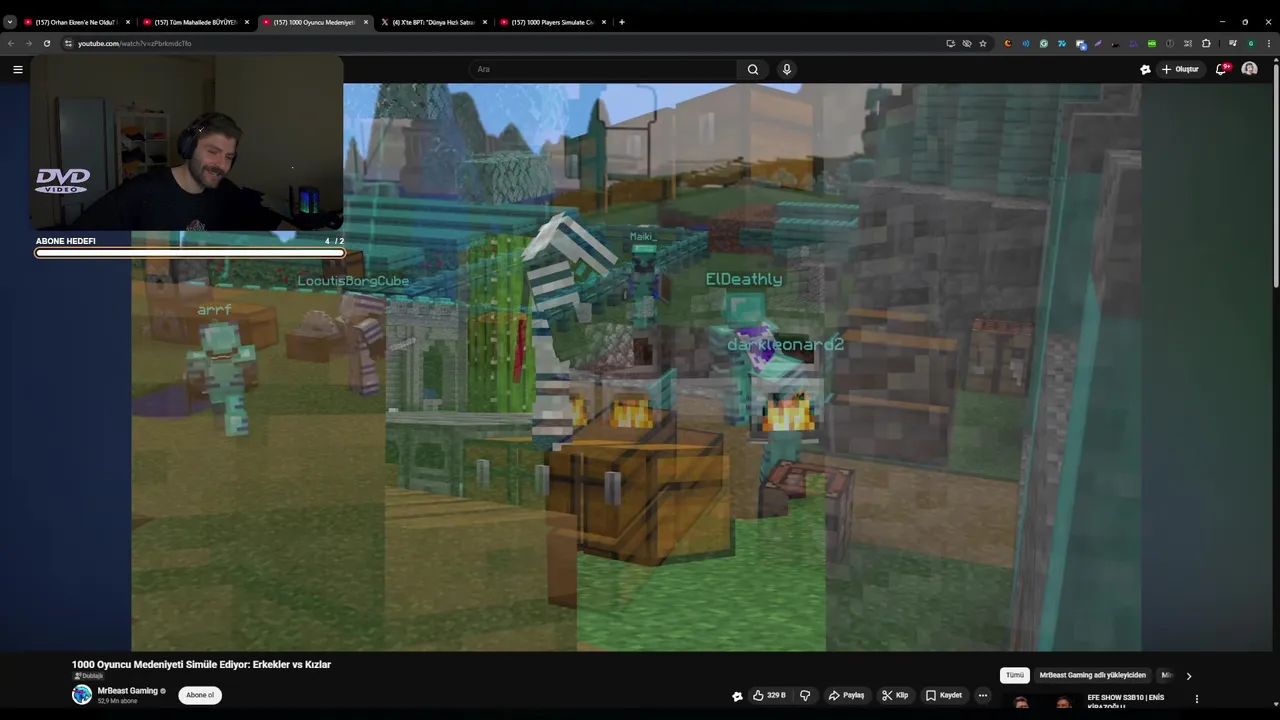Open the YouTube account avatar menu

point(1249,69)
